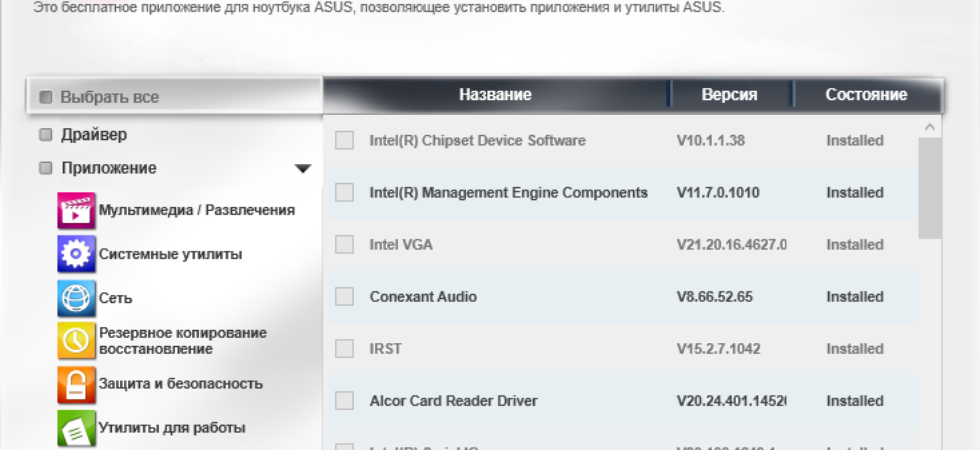The width and height of the screenshot is (980, 450).
Task: Click the Conexant Audio row name
Action: coord(423,296)
